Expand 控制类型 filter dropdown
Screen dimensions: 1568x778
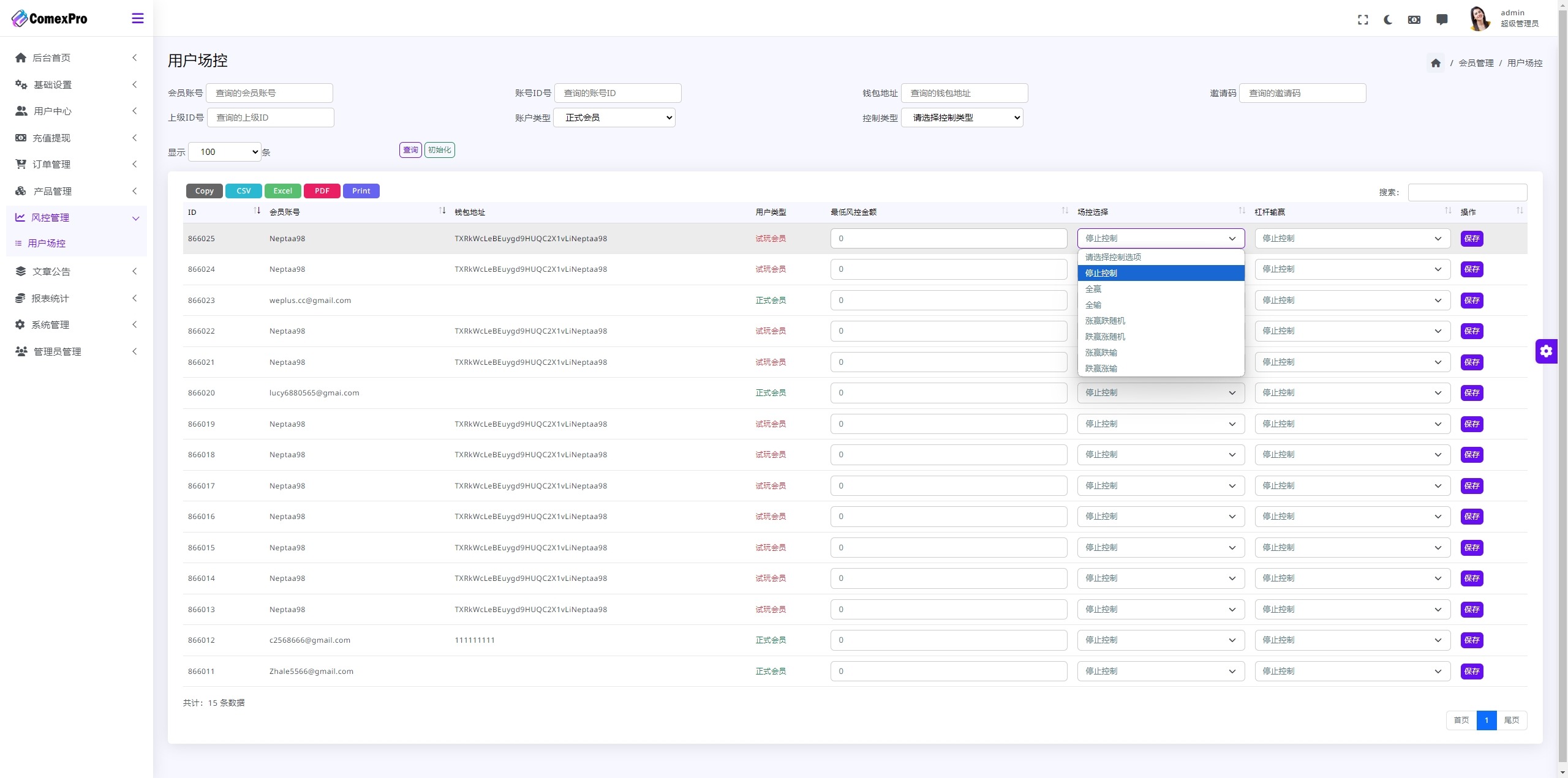(962, 117)
